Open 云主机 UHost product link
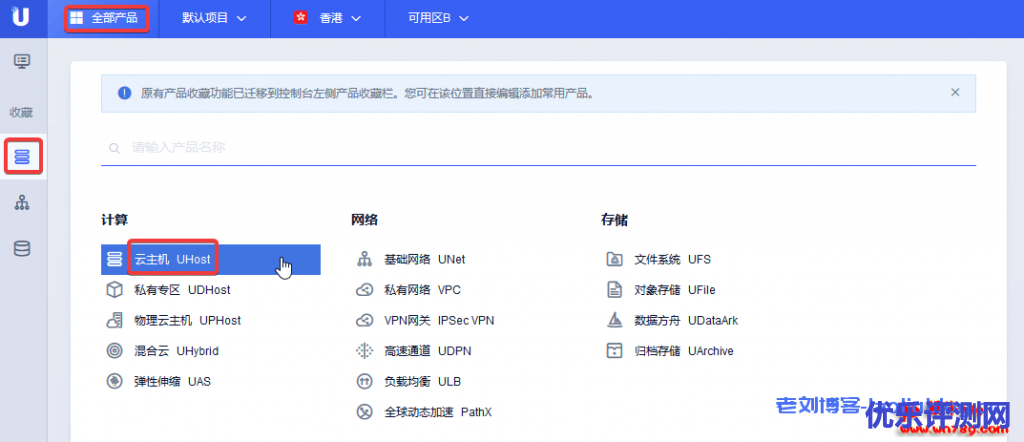This screenshot has width=1024, height=442. pos(173,260)
